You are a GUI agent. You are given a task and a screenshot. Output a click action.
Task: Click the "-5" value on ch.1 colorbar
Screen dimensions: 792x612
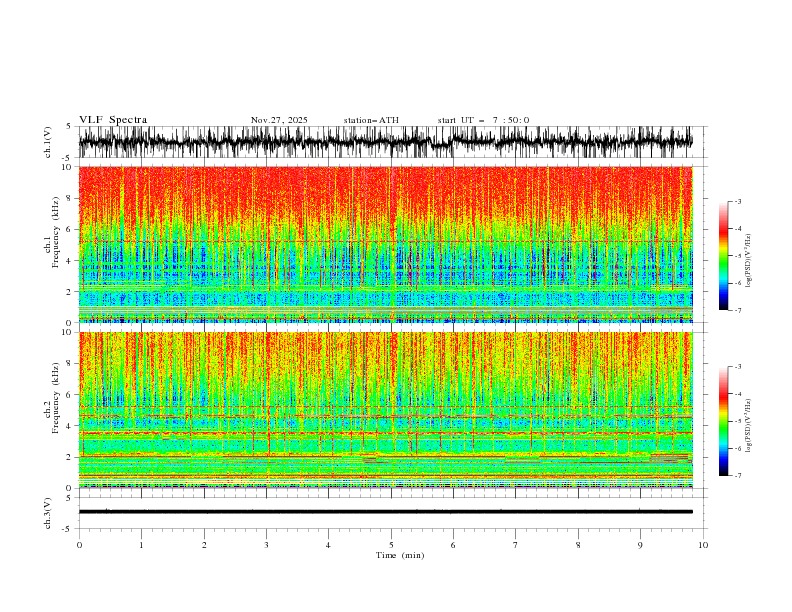click(x=737, y=256)
